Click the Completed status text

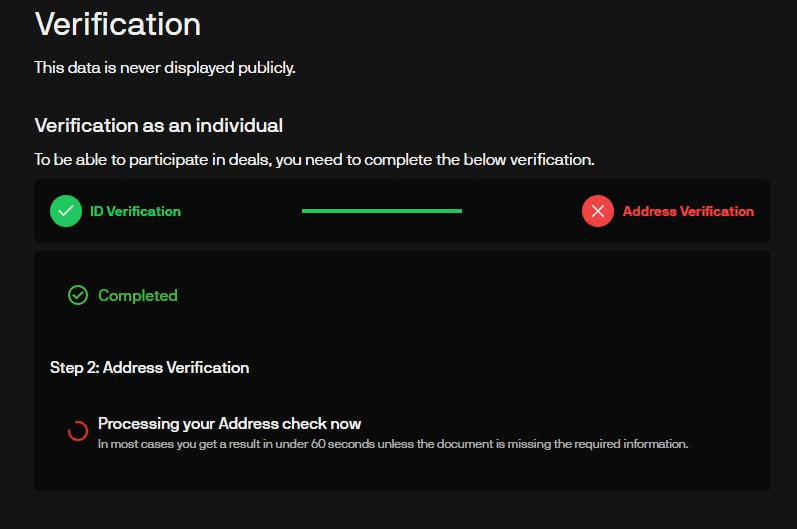tap(138, 295)
